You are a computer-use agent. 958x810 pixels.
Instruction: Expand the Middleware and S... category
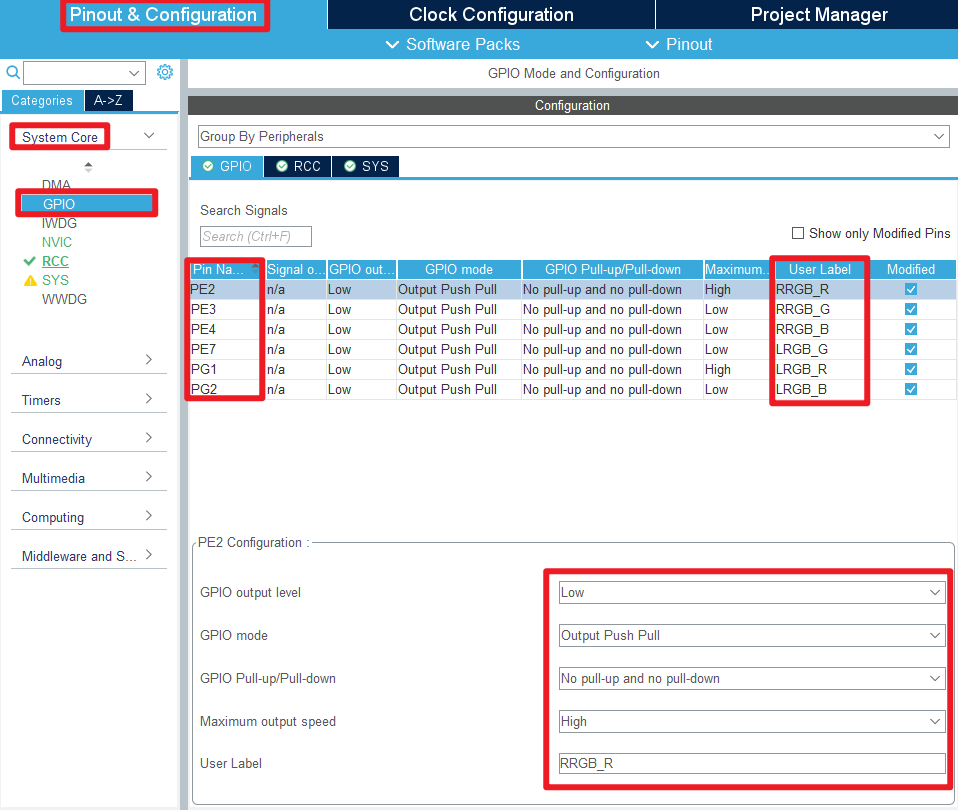click(148, 555)
